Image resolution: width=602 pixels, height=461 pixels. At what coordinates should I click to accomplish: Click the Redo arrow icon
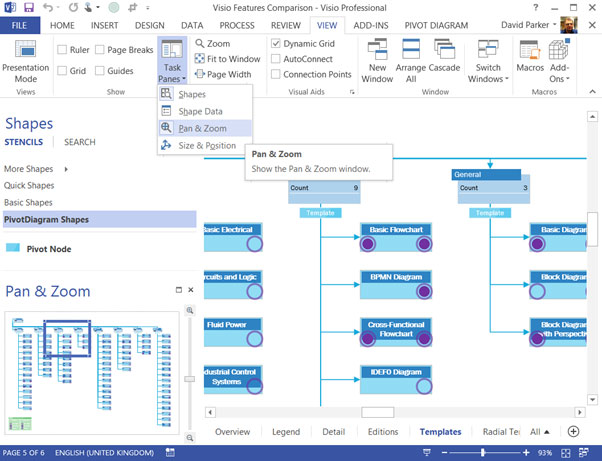[x=73, y=7]
